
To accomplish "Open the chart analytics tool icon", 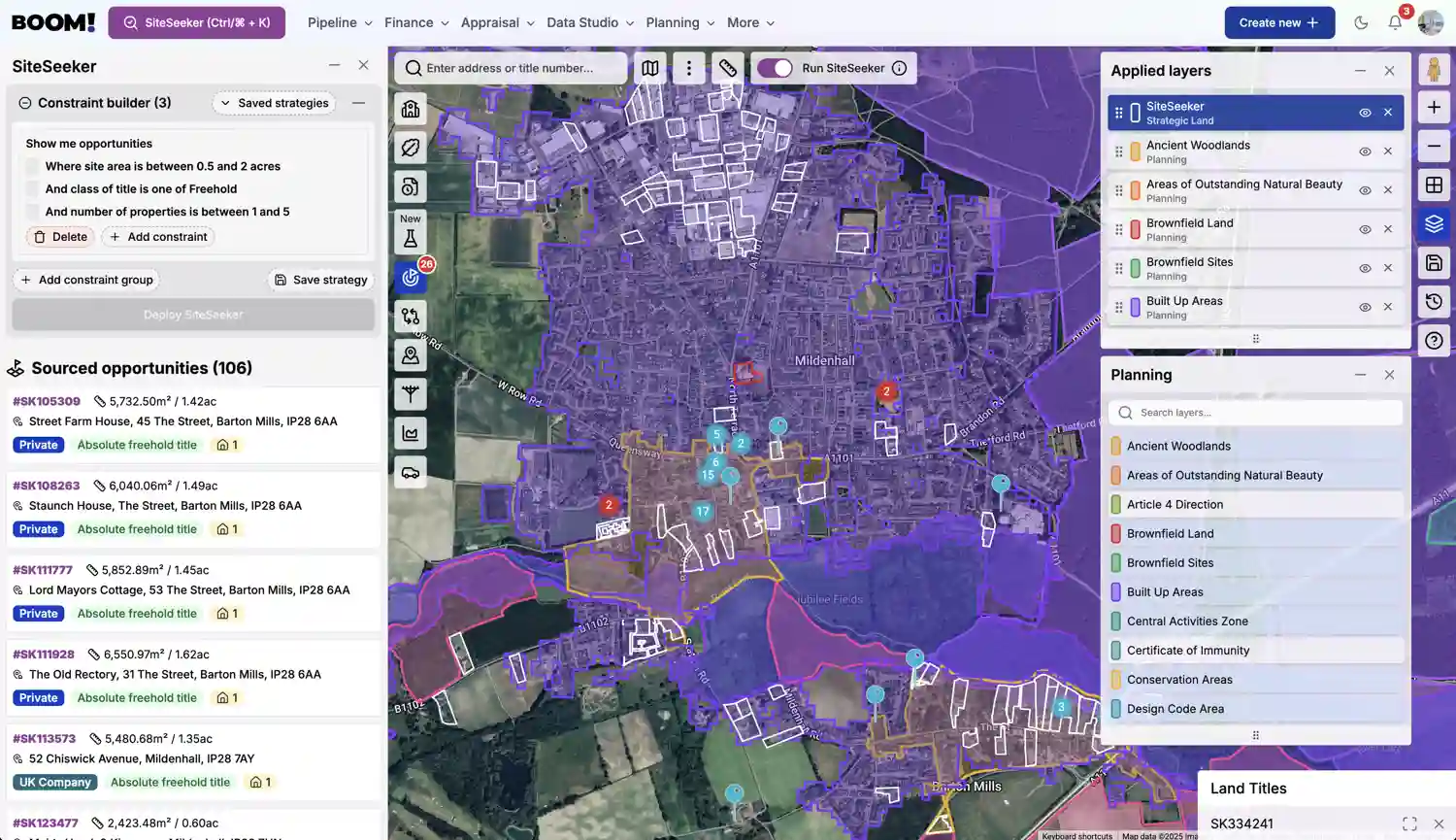I will click(411, 434).
